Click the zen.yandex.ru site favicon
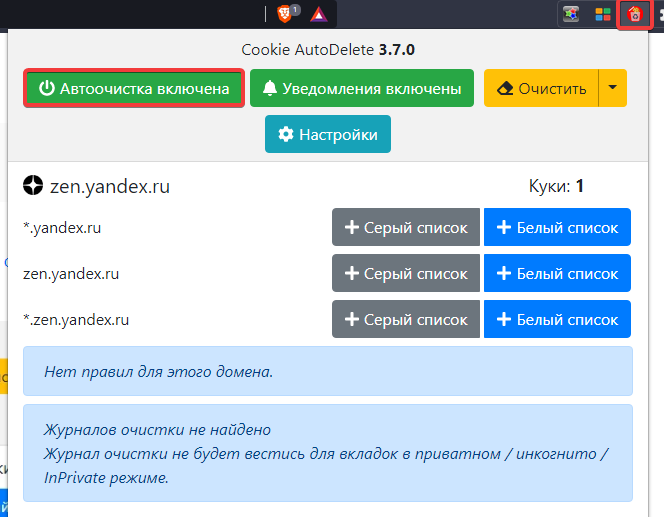664x517 pixels. (x=33, y=185)
